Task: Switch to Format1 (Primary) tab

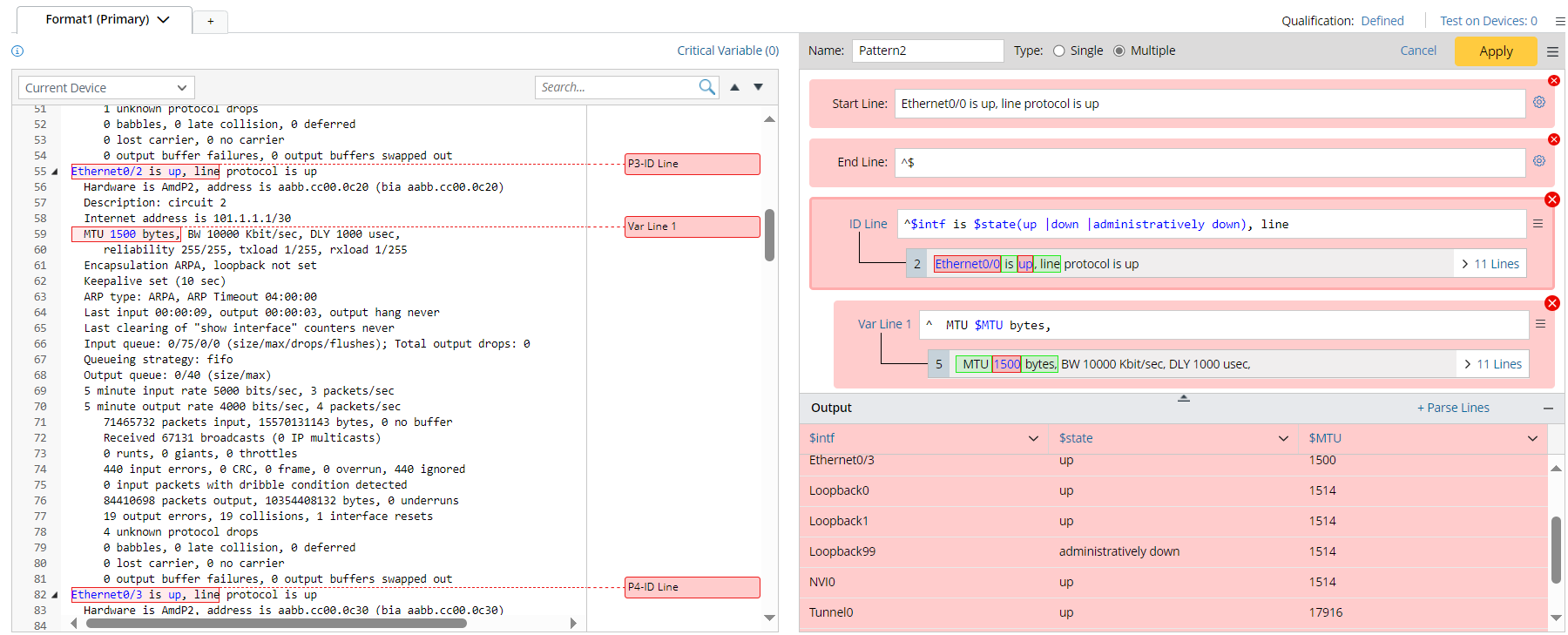Action: tap(98, 19)
